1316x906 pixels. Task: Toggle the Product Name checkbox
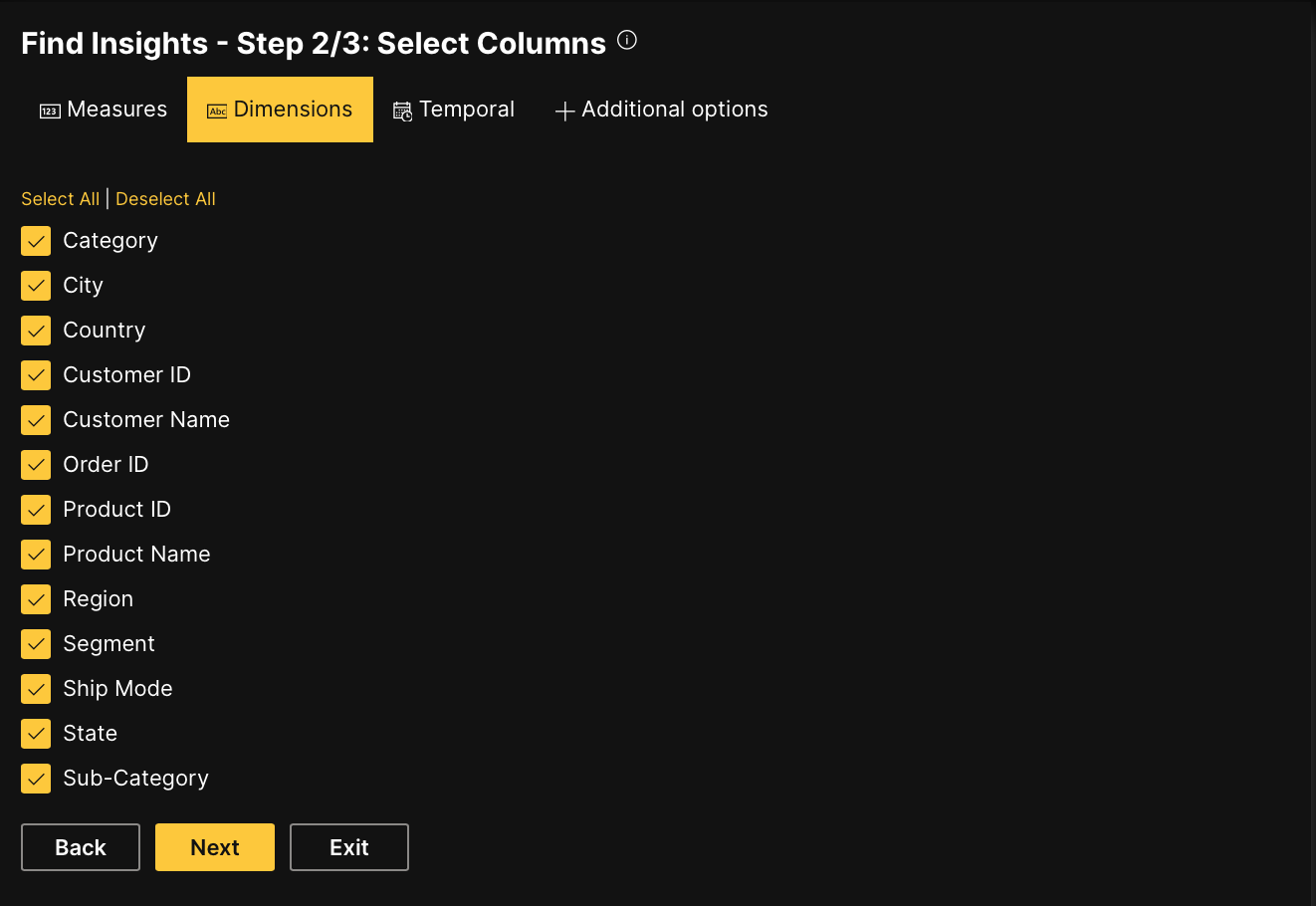coord(36,555)
